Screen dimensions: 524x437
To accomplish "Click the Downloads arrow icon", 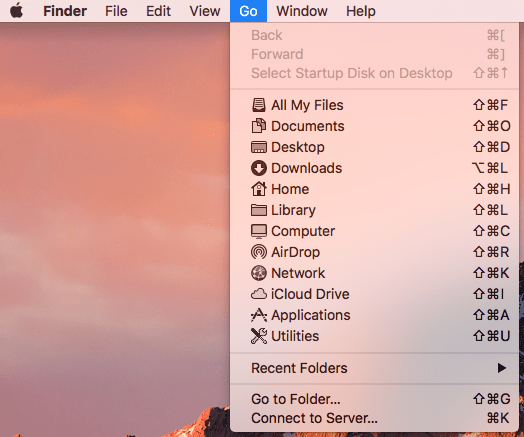I will click(259, 168).
